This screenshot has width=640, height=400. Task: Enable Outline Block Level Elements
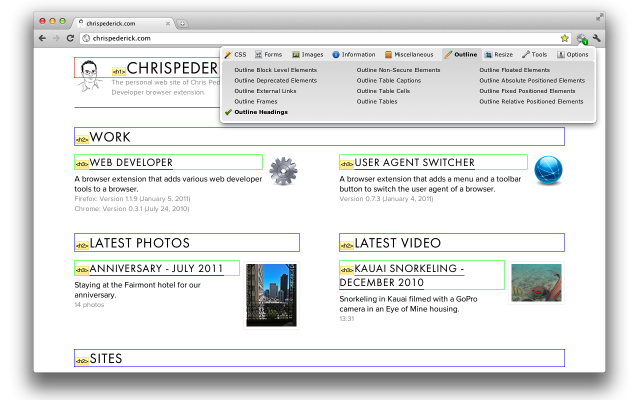(x=276, y=70)
